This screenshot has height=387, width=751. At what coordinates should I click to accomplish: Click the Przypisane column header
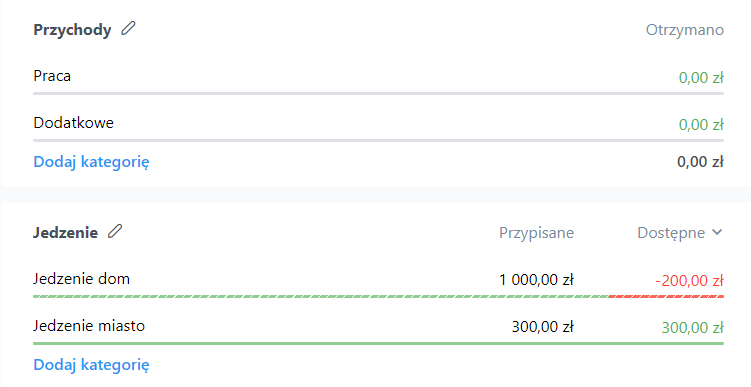(x=536, y=233)
